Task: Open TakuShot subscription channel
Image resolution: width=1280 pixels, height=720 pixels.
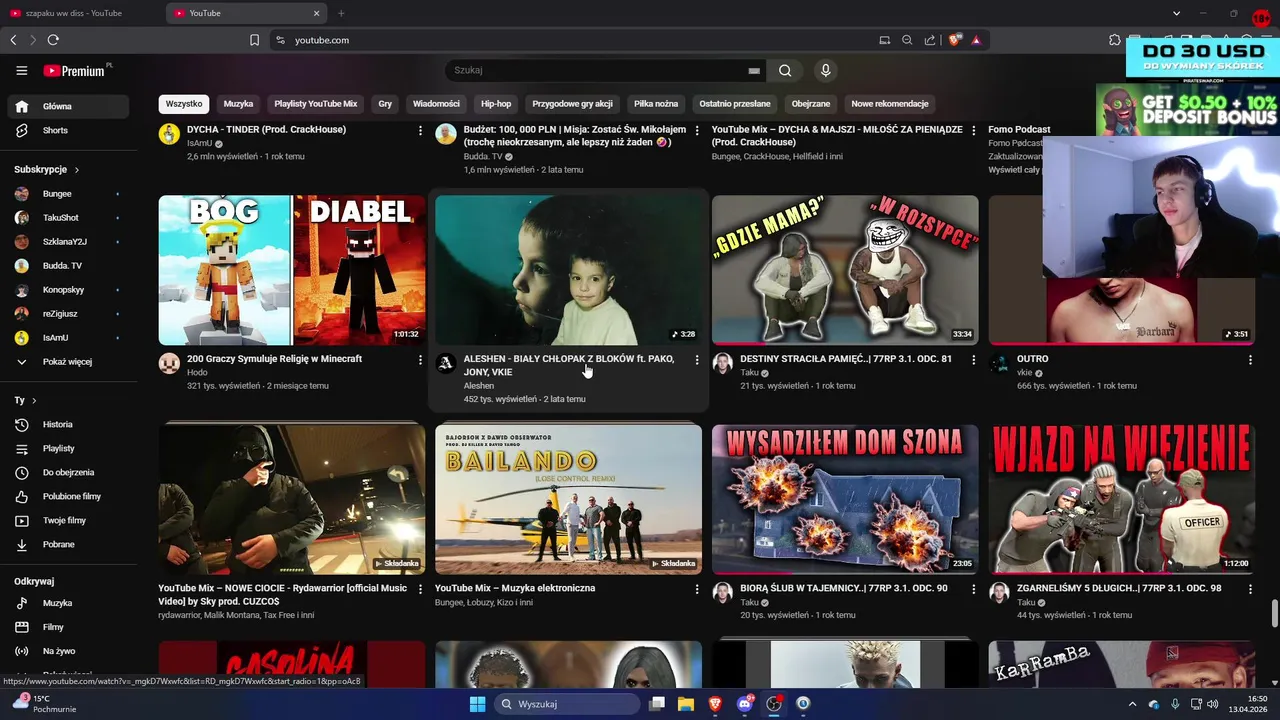Action: pos(68,218)
